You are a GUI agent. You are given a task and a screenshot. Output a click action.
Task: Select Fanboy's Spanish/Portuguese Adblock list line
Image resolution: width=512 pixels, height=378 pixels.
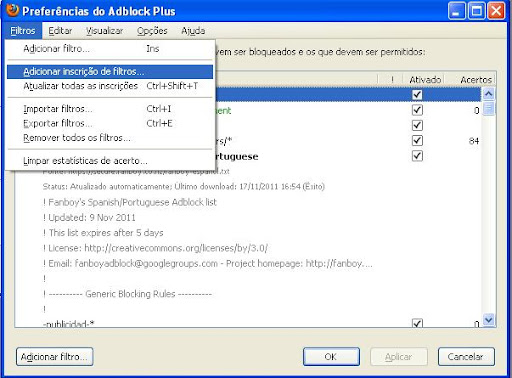pos(130,202)
